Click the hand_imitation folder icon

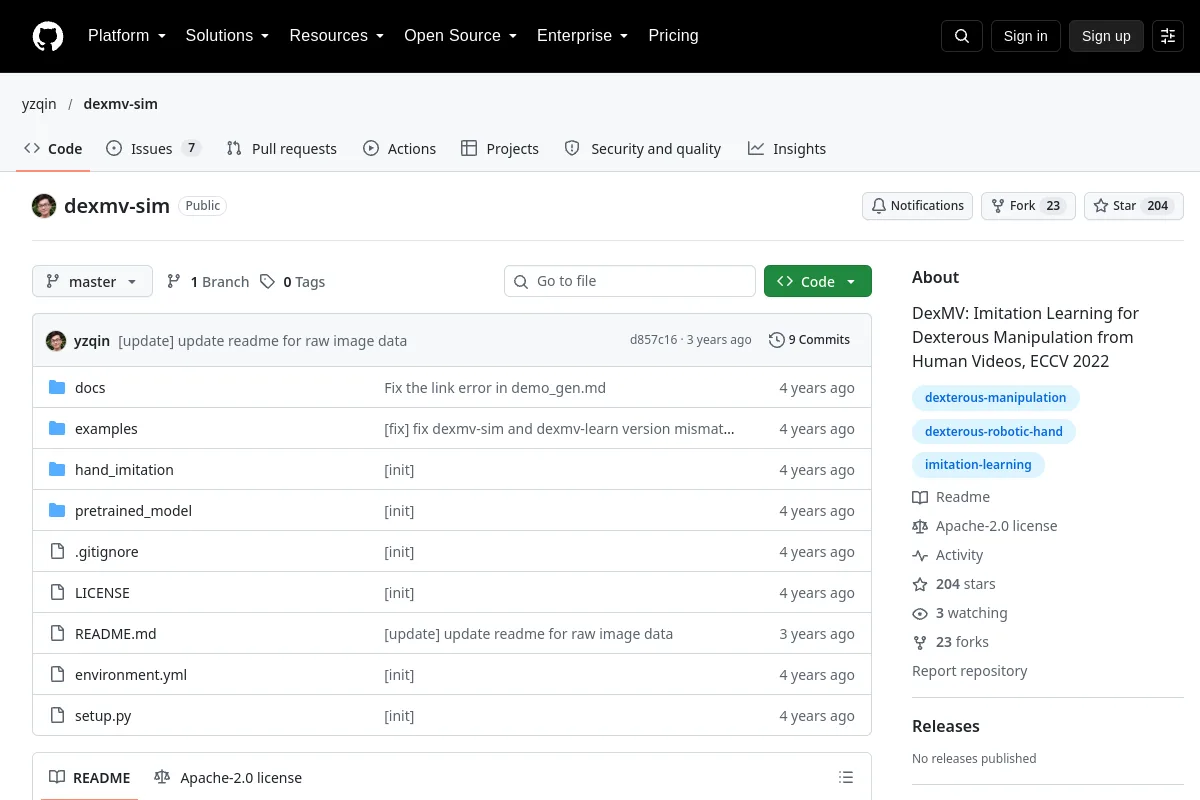(57, 470)
